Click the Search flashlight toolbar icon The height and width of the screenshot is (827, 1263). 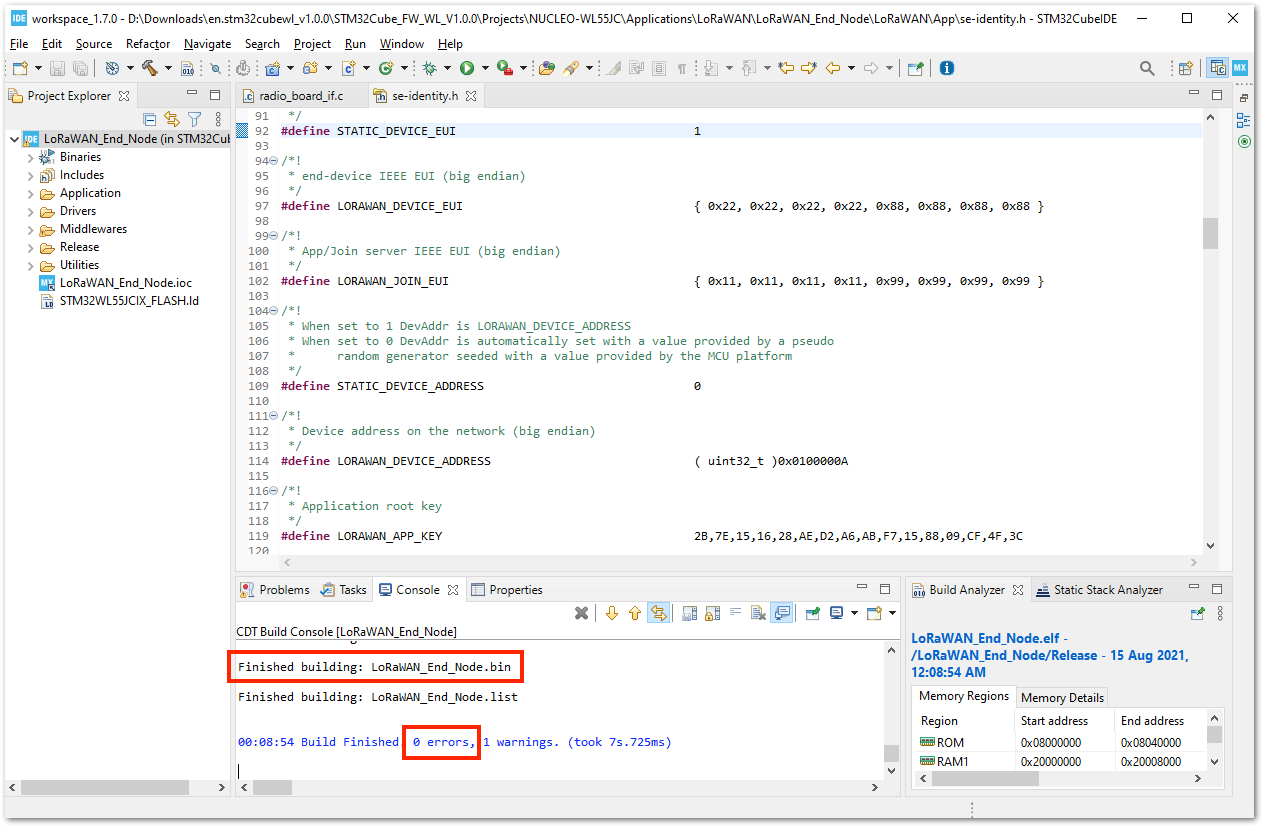[x=572, y=68]
